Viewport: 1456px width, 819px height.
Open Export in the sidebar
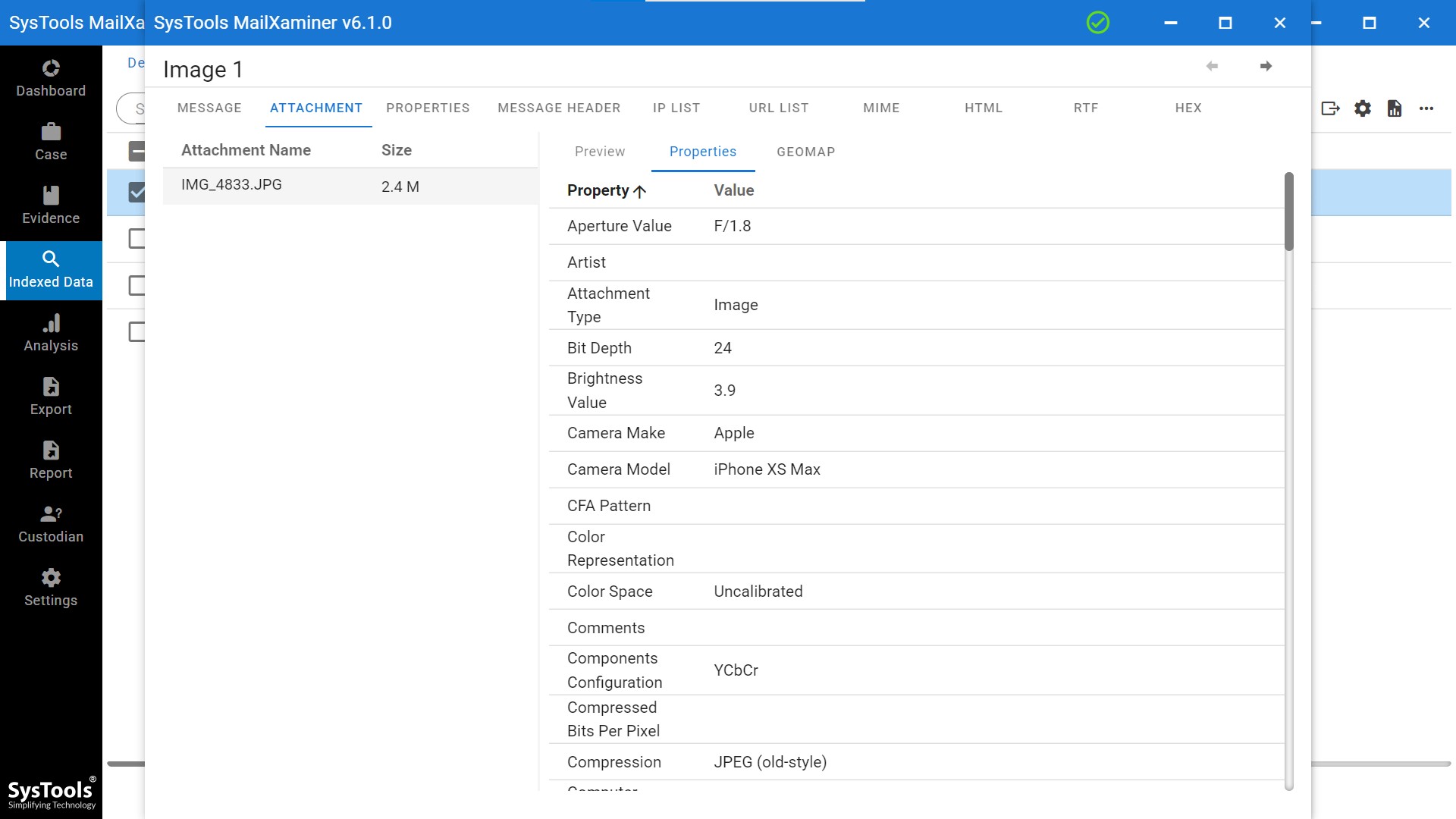51,397
